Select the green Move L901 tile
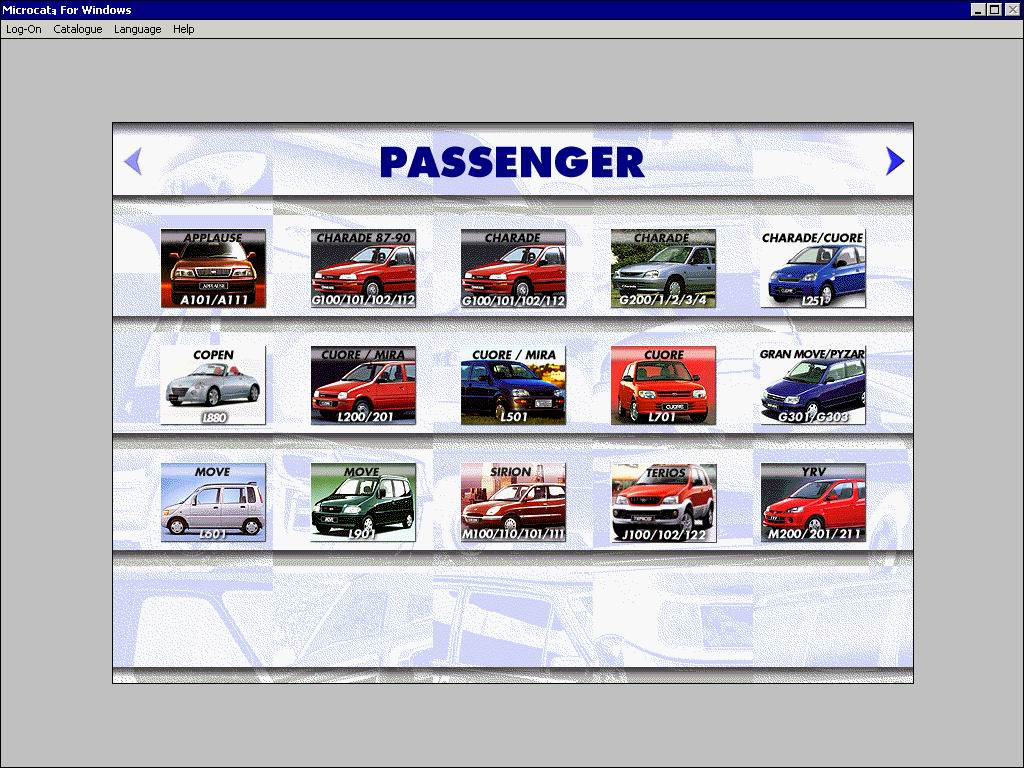This screenshot has height=768, width=1024. coord(363,503)
